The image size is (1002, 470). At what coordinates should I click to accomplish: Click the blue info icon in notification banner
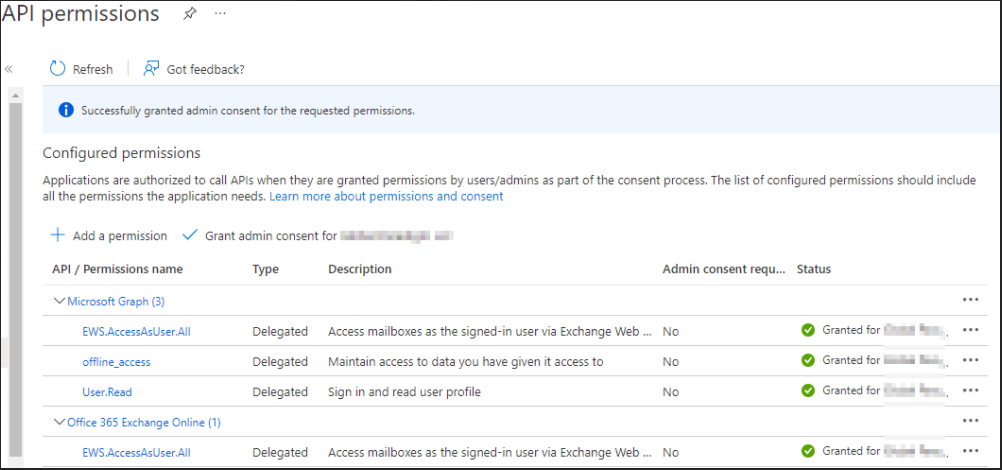click(65, 110)
